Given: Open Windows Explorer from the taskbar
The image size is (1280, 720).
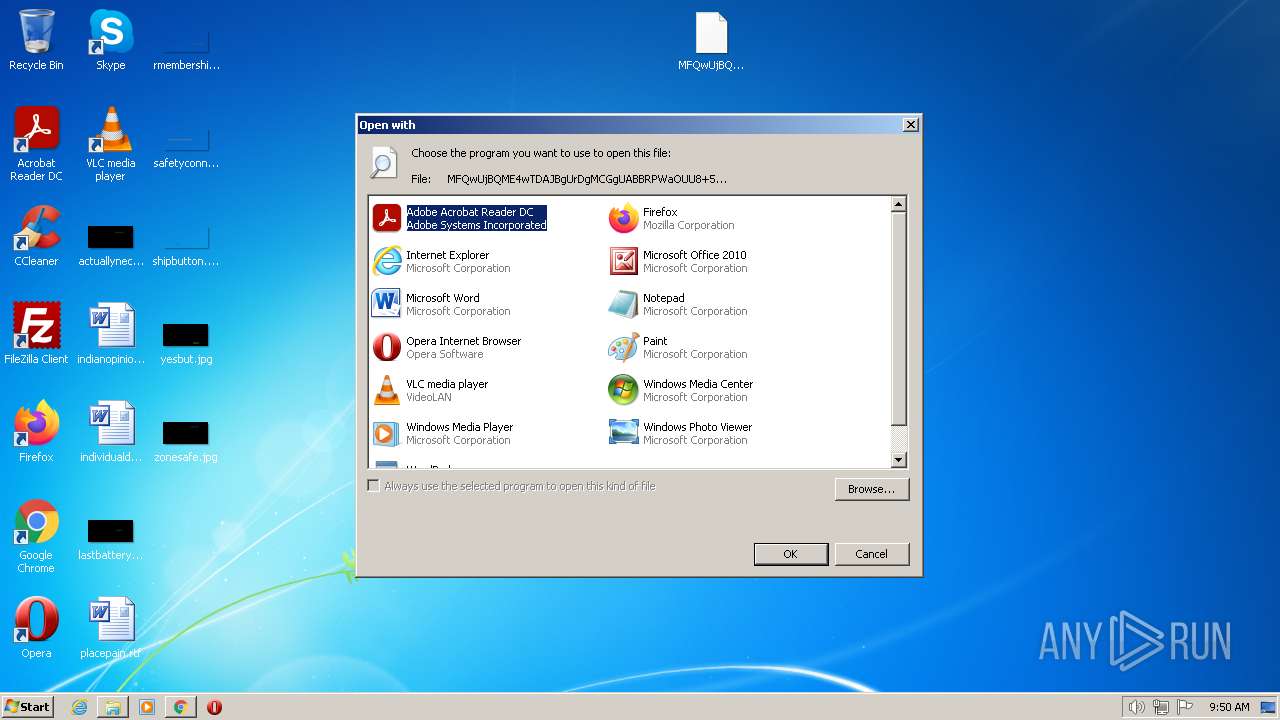Looking at the screenshot, I should tap(113, 707).
